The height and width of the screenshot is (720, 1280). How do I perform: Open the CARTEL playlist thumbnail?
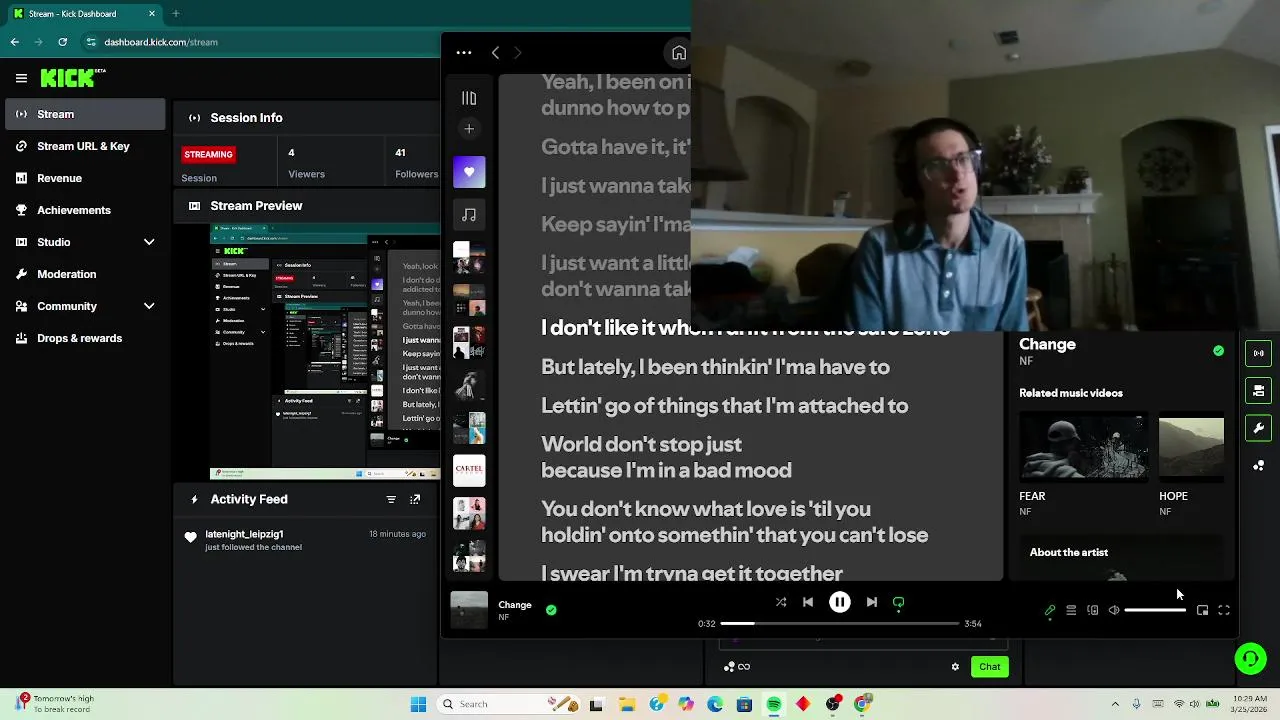coord(469,470)
